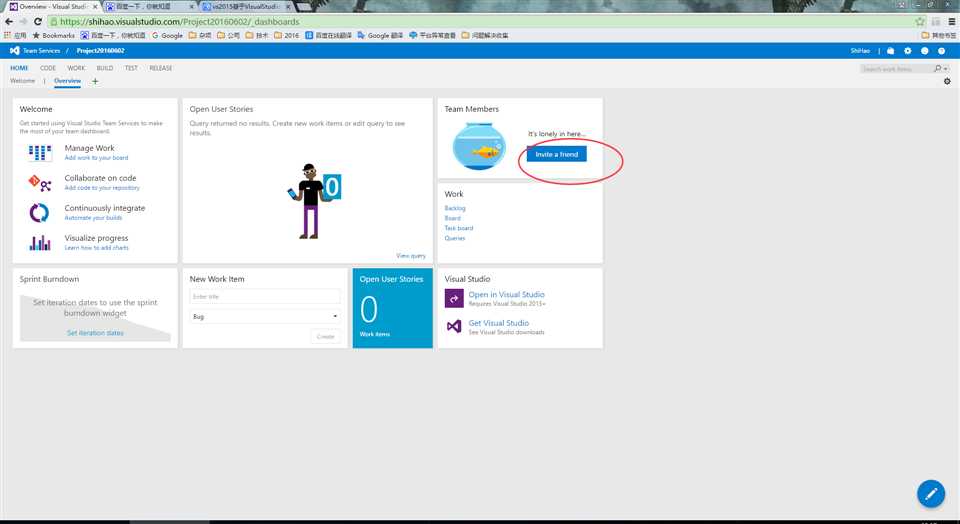The image size is (960, 524).
Task: Click the Enter title input field
Action: tap(265, 296)
